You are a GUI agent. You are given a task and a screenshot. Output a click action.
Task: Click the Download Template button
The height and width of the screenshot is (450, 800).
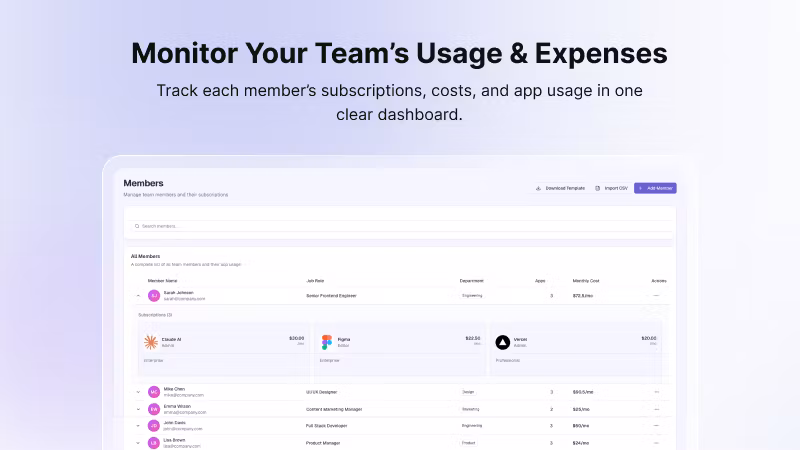561,188
